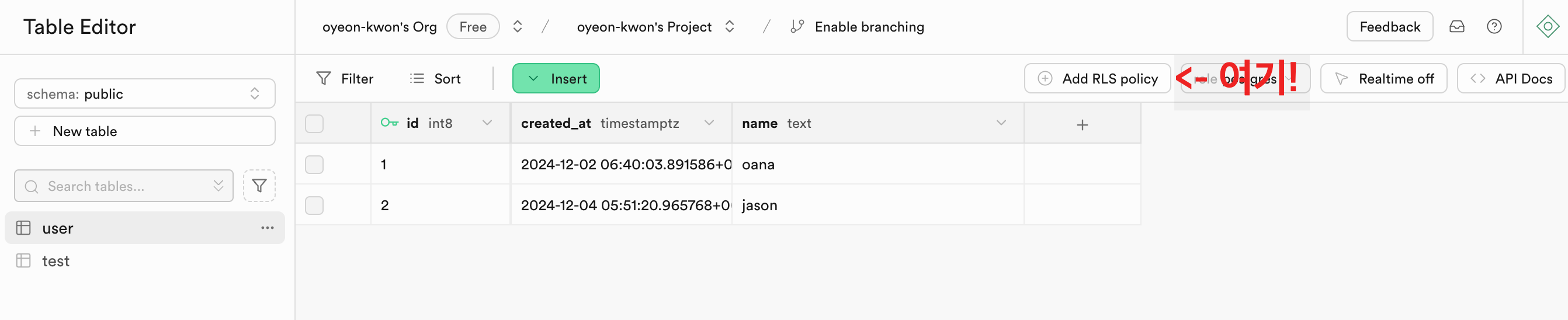Open the schema public dropdown
The width and height of the screenshot is (1568, 320).
click(144, 93)
